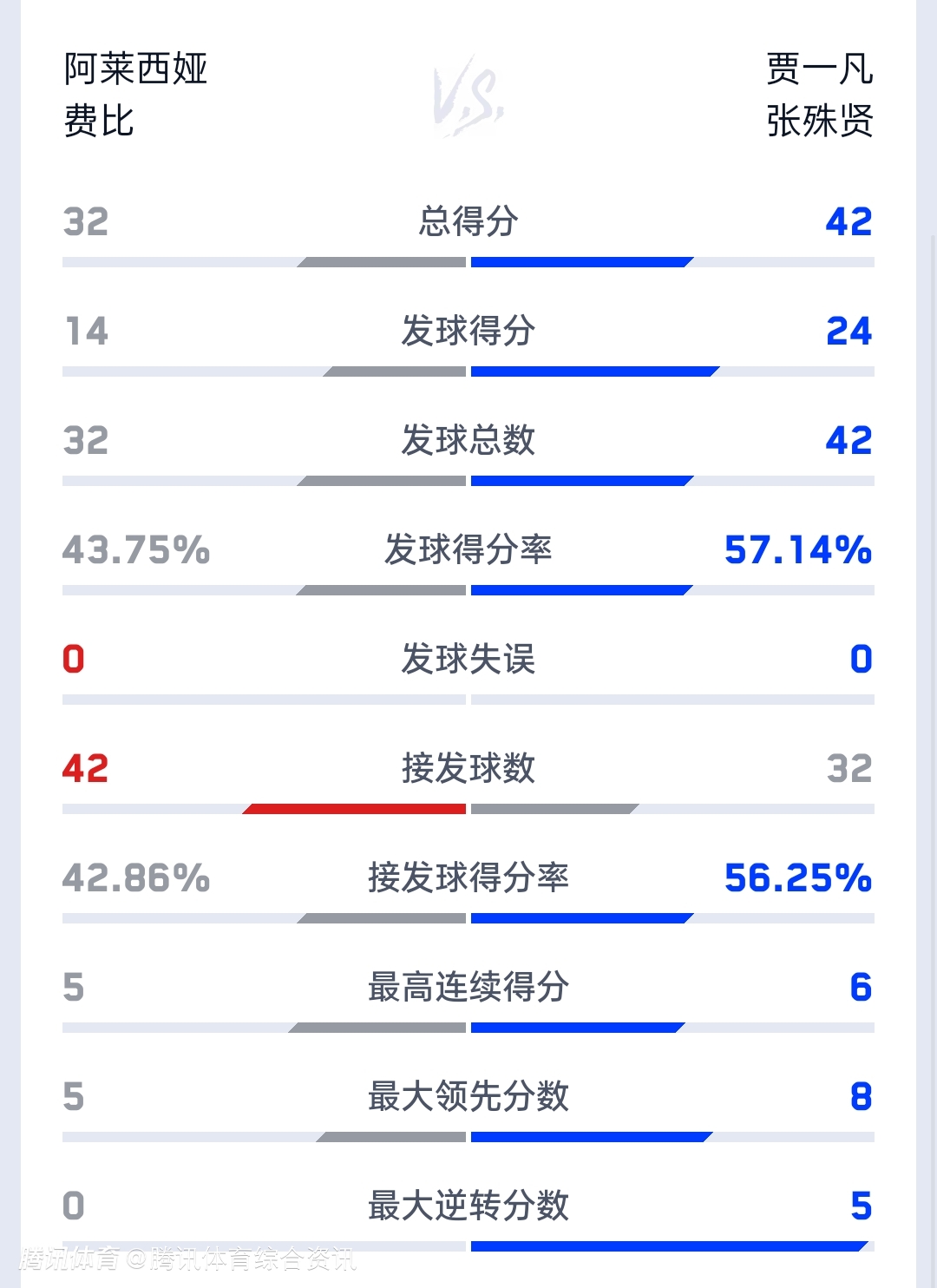Image resolution: width=937 pixels, height=1288 pixels.
Task: Click the 56.25% value
Action: pyautogui.click(x=798, y=878)
